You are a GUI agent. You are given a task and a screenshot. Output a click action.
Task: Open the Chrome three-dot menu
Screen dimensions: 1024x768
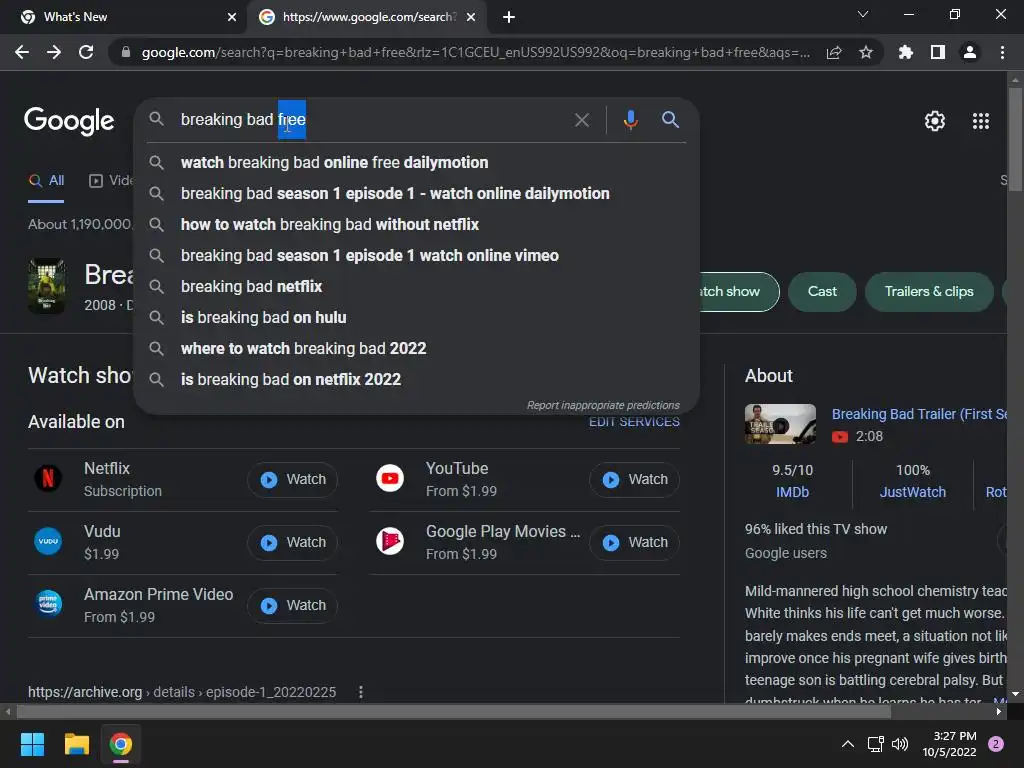click(1002, 52)
